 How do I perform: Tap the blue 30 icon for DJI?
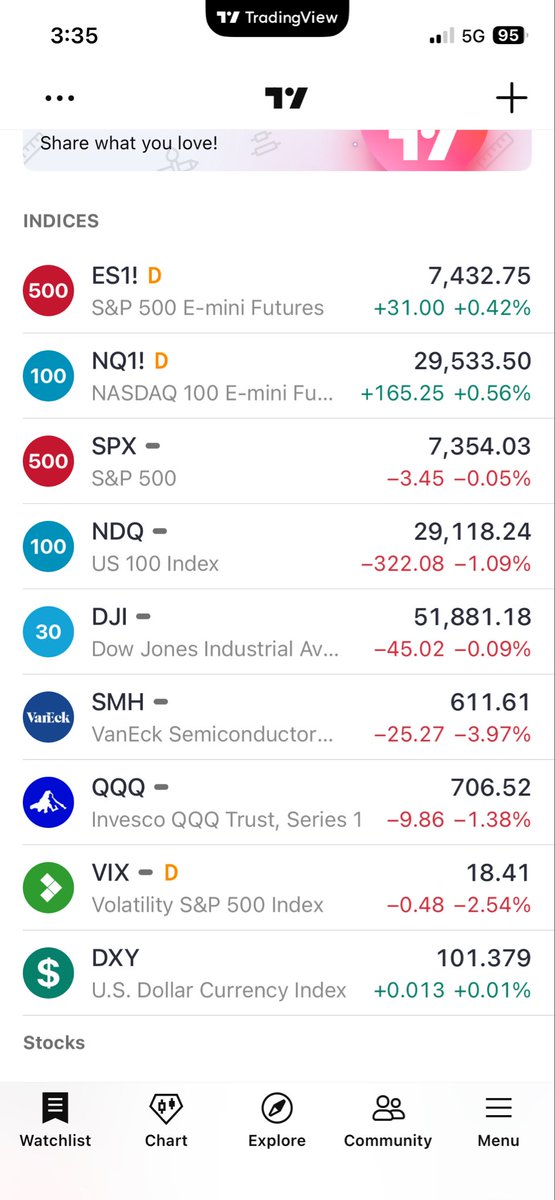(48, 632)
